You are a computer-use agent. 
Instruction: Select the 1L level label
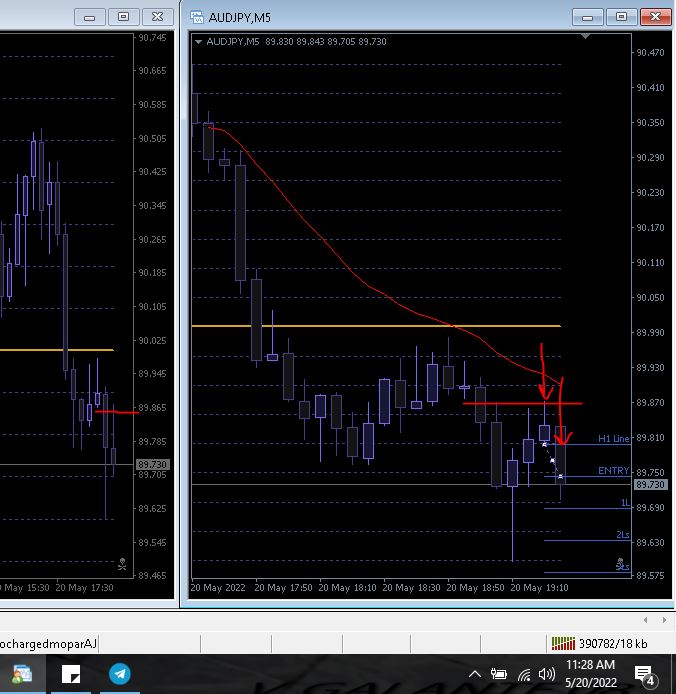tap(625, 503)
